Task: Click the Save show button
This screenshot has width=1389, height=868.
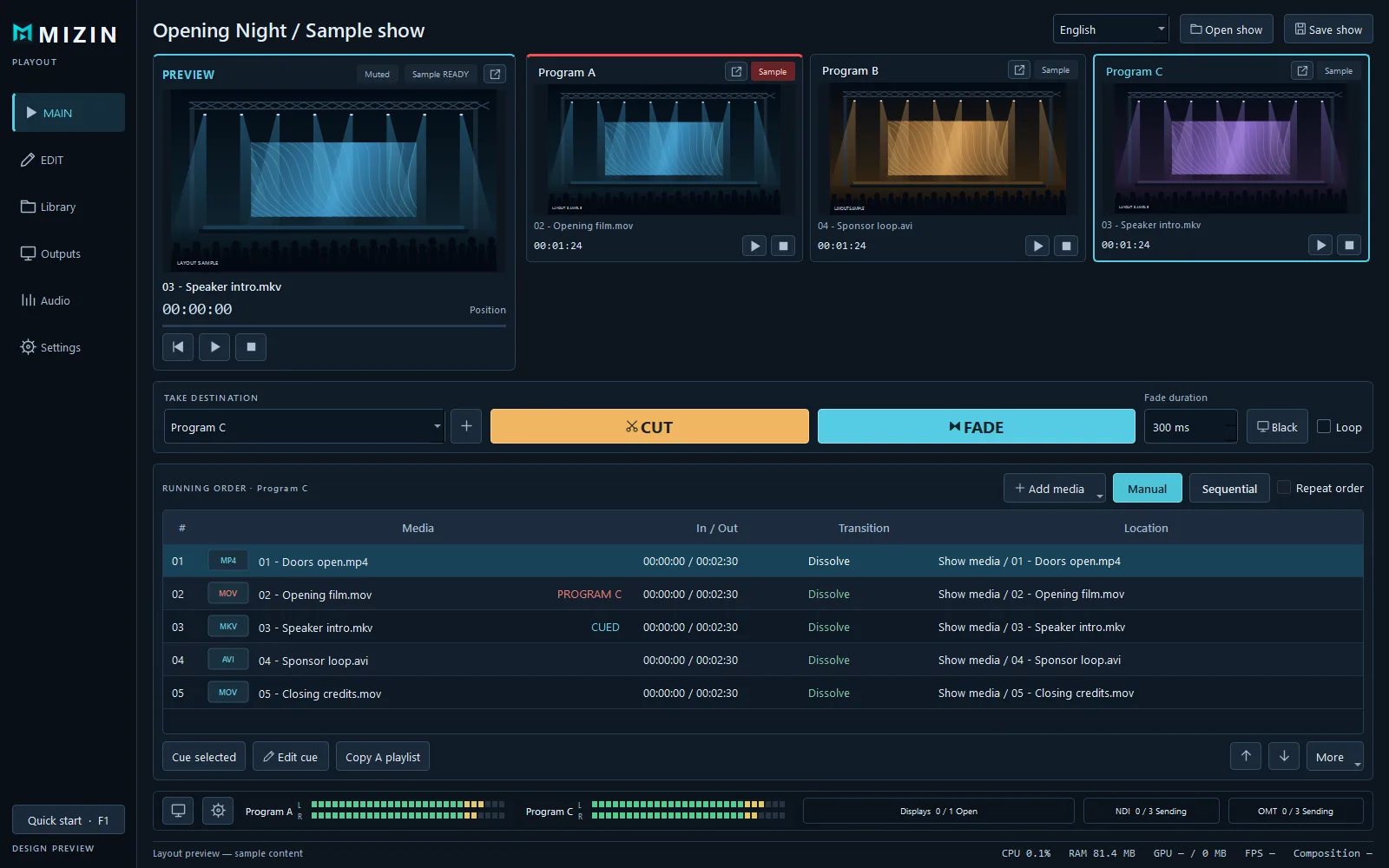Action: click(x=1328, y=30)
